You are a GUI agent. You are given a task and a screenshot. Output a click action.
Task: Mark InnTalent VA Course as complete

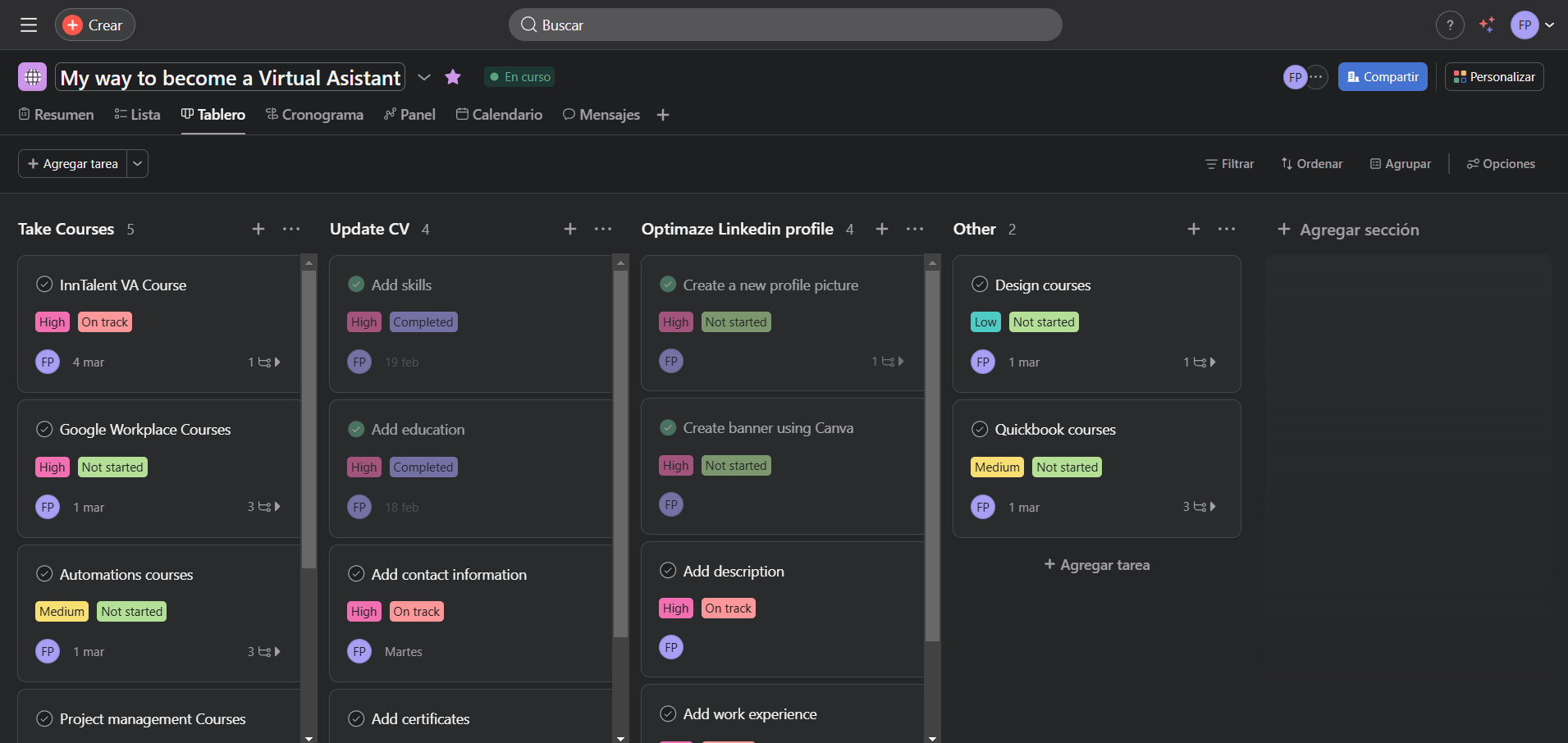[44, 285]
